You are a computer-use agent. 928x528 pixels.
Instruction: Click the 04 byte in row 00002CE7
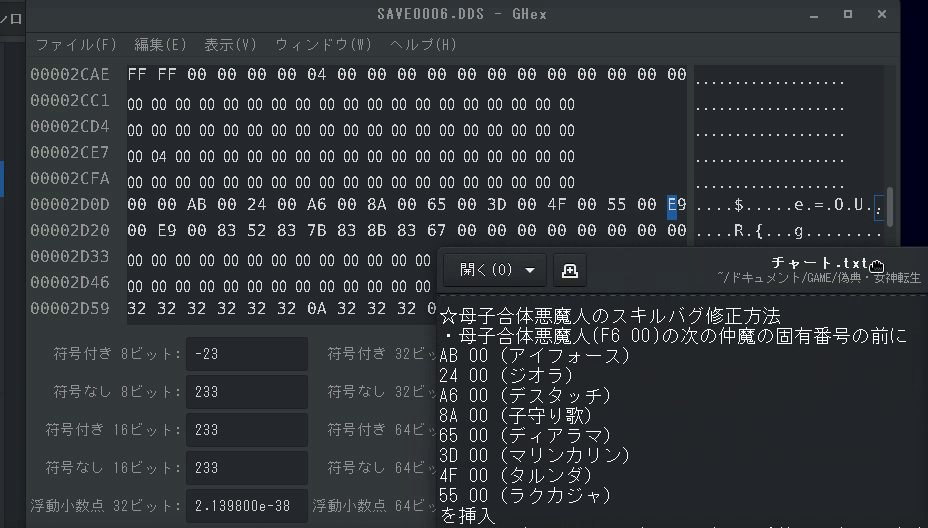[x=159, y=157]
